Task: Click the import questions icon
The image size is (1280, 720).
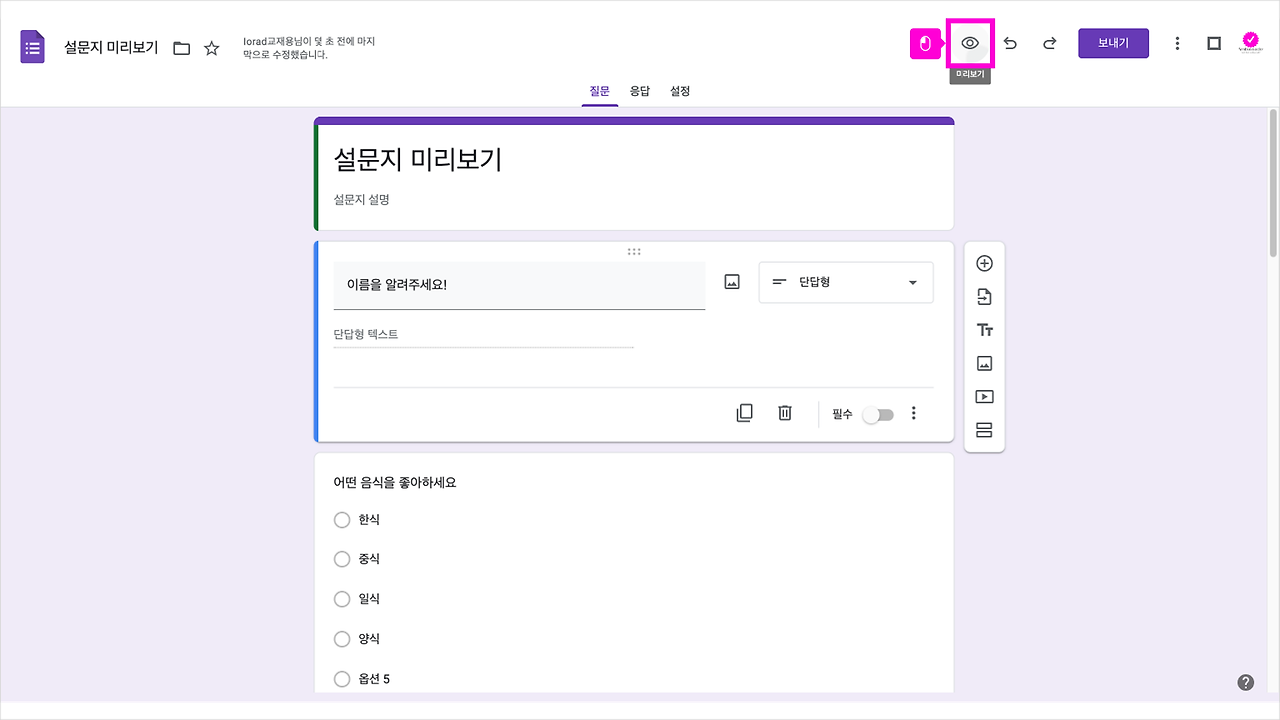Action: [984, 296]
